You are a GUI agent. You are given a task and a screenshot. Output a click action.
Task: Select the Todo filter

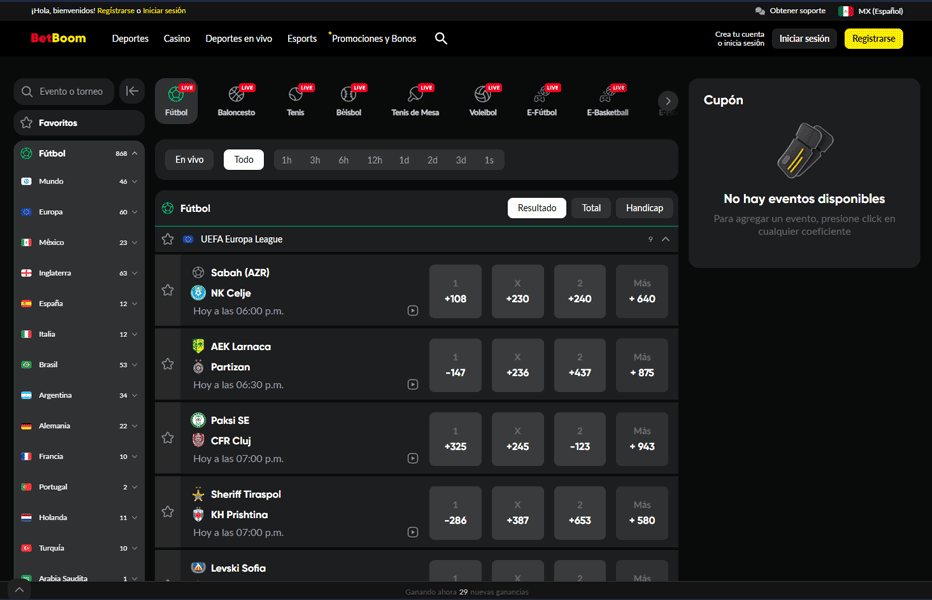point(244,159)
